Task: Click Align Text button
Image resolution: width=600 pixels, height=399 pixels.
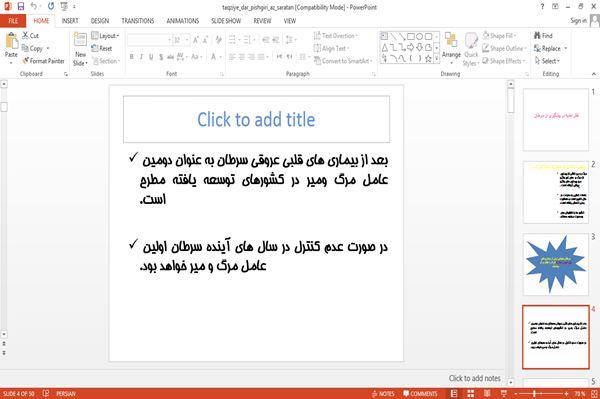Action: 331,49
